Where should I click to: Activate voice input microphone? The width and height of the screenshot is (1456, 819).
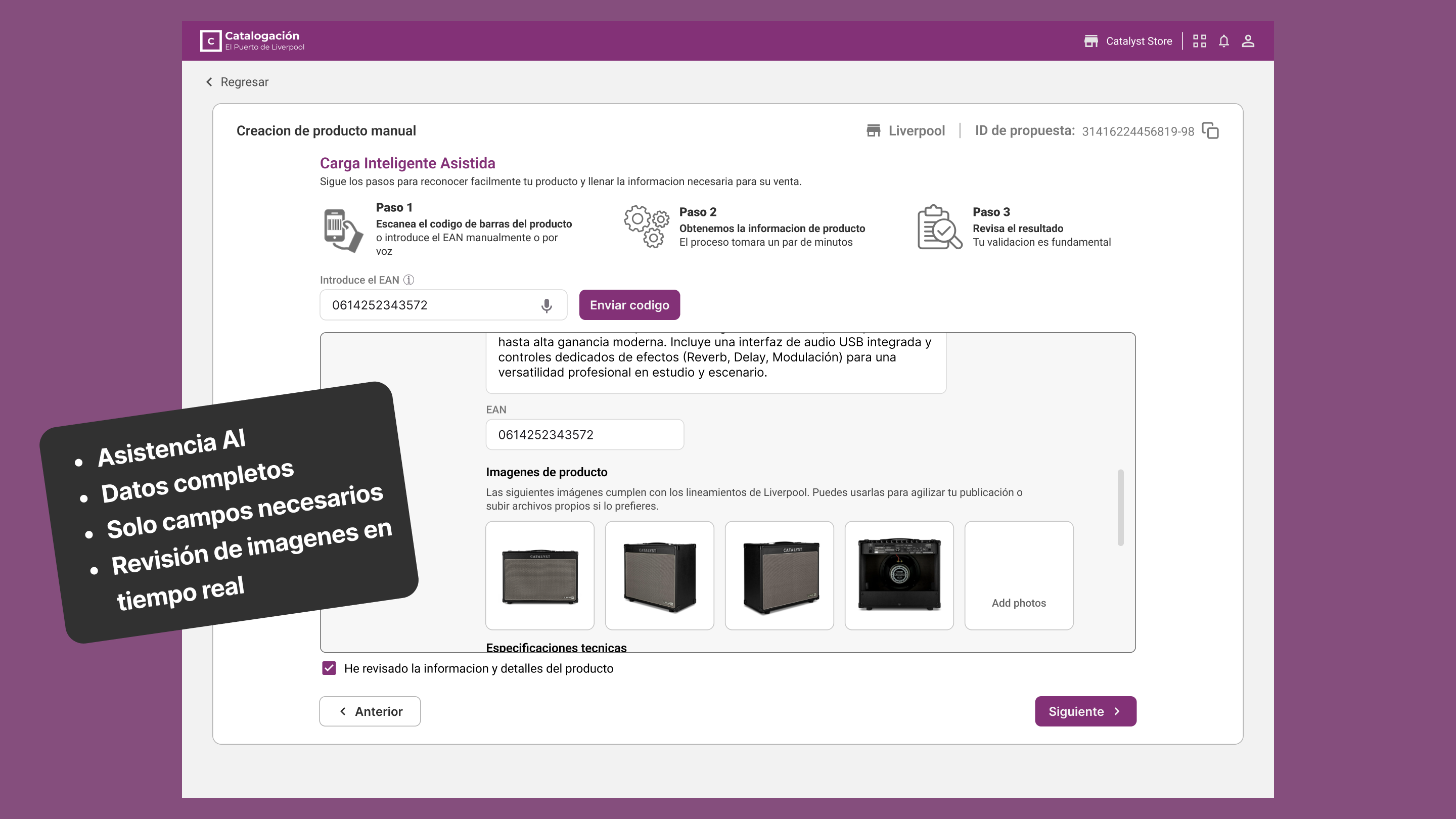(546, 305)
